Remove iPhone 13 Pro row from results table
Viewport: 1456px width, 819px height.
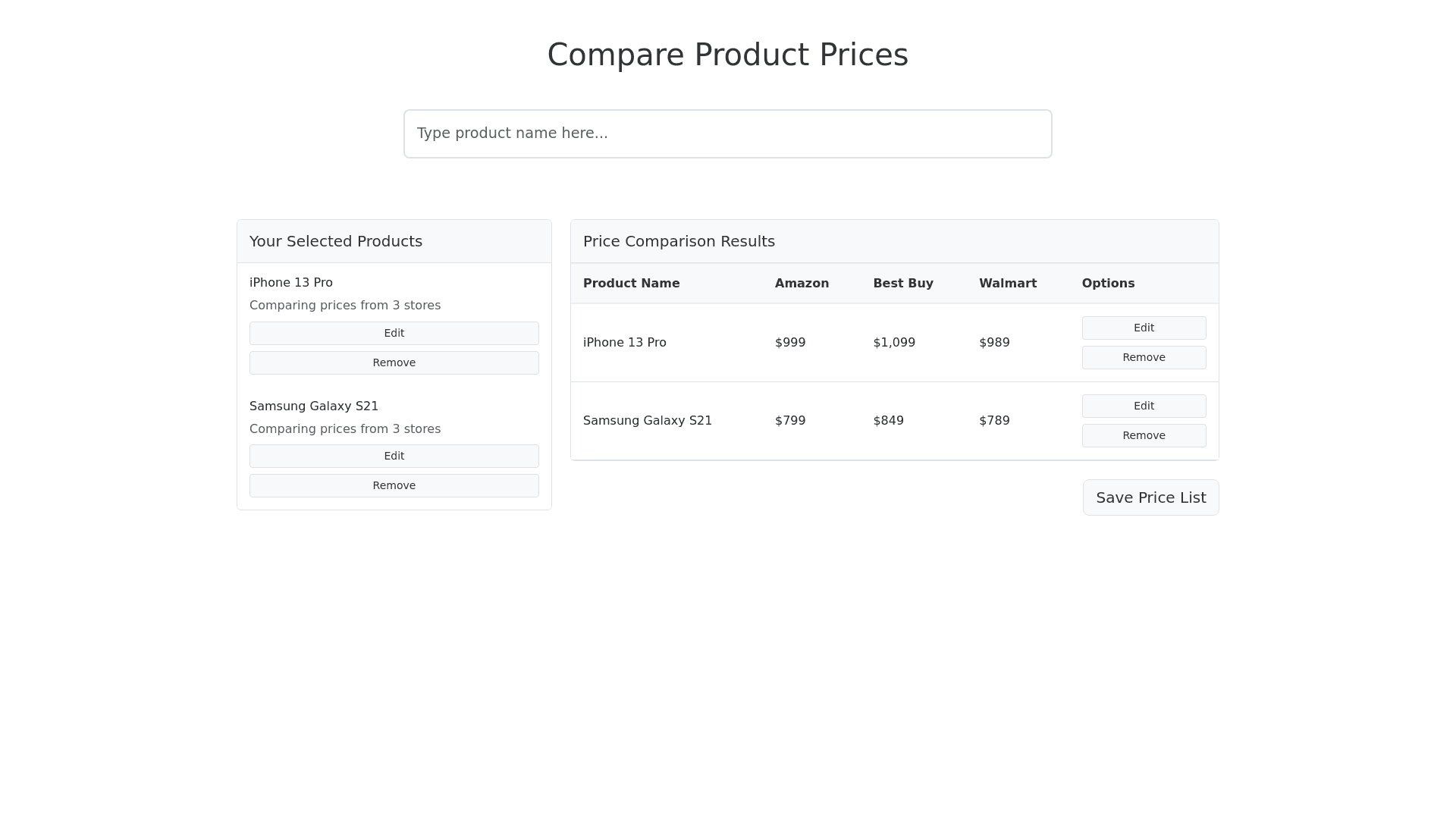1143,357
